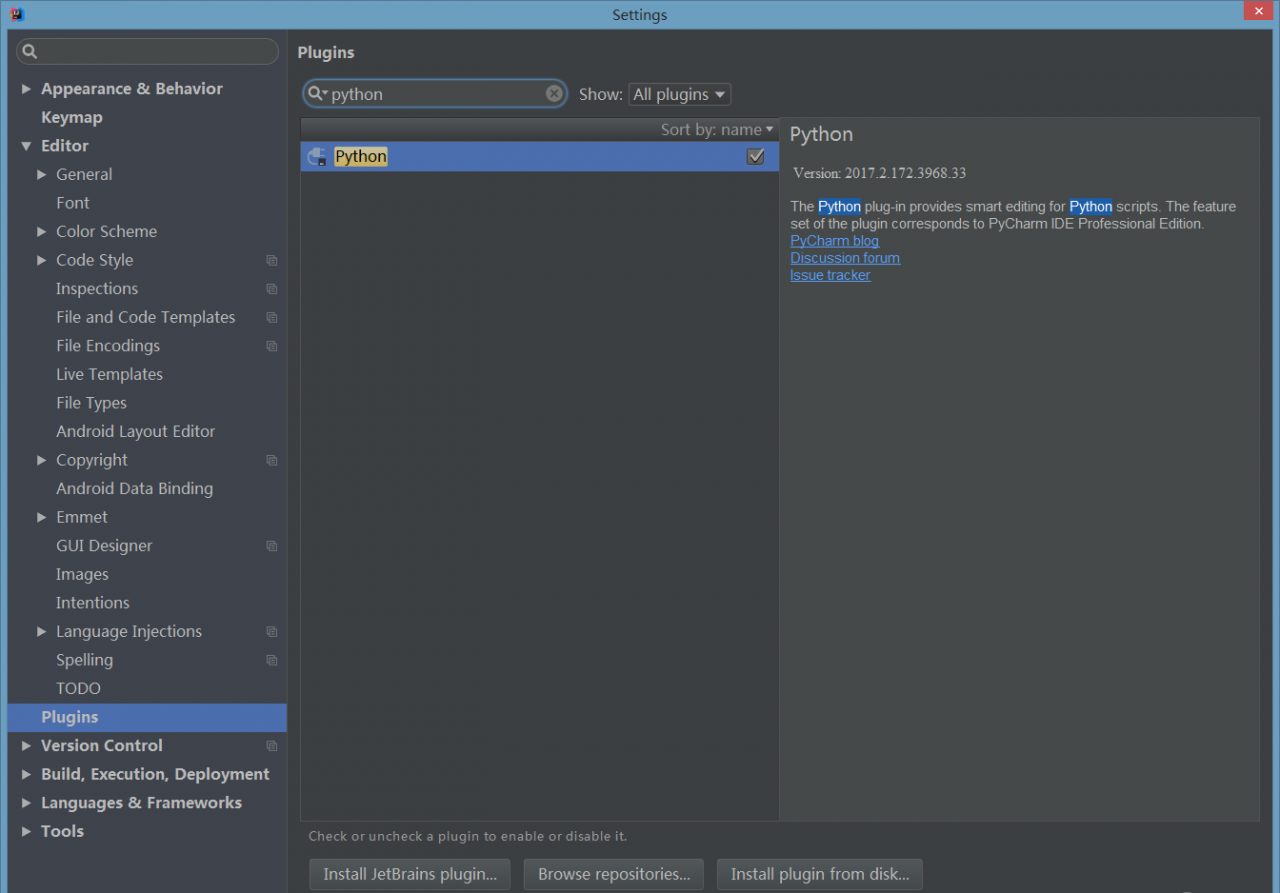The width and height of the screenshot is (1280, 893).
Task: Click the Browse repositories button
Action: pos(614,874)
